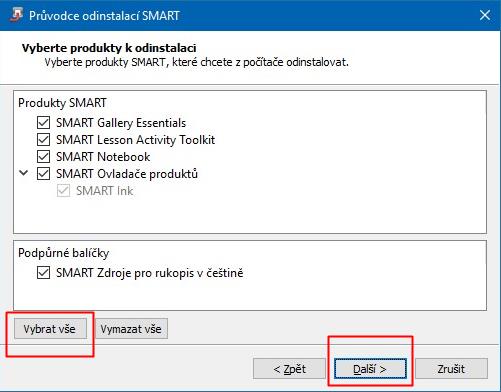The width and height of the screenshot is (501, 392).
Task: Toggle SMART Ovladače produktů checkbox
Action: (x=43, y=174)
